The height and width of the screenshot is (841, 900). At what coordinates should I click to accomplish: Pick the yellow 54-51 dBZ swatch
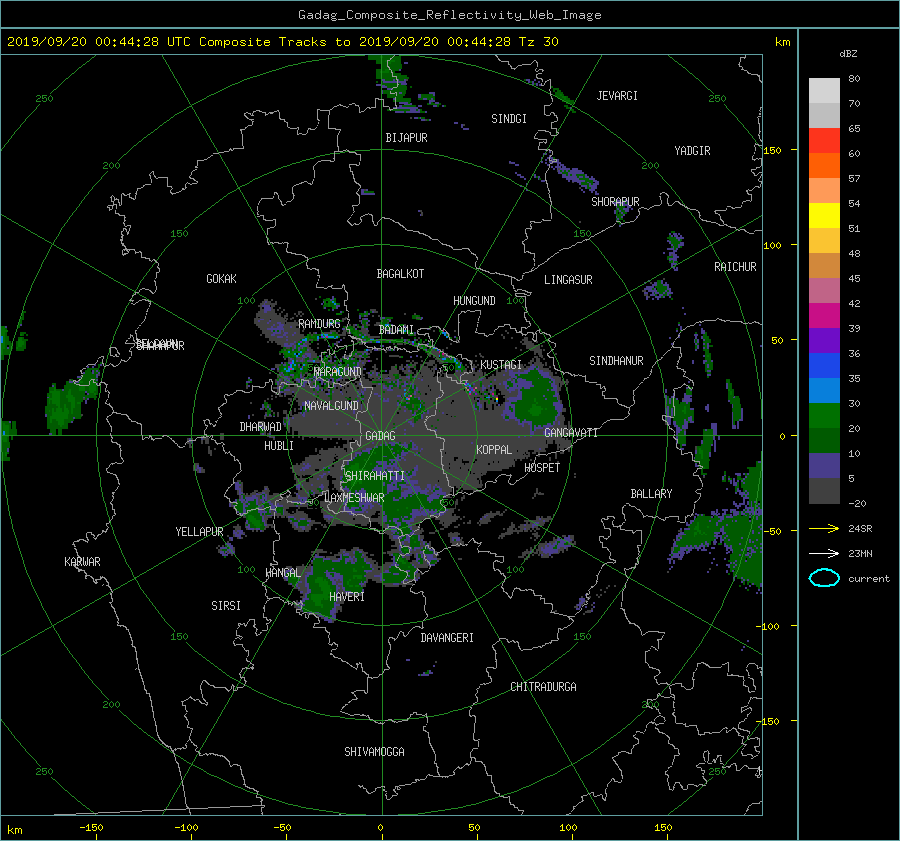(824, 215)
